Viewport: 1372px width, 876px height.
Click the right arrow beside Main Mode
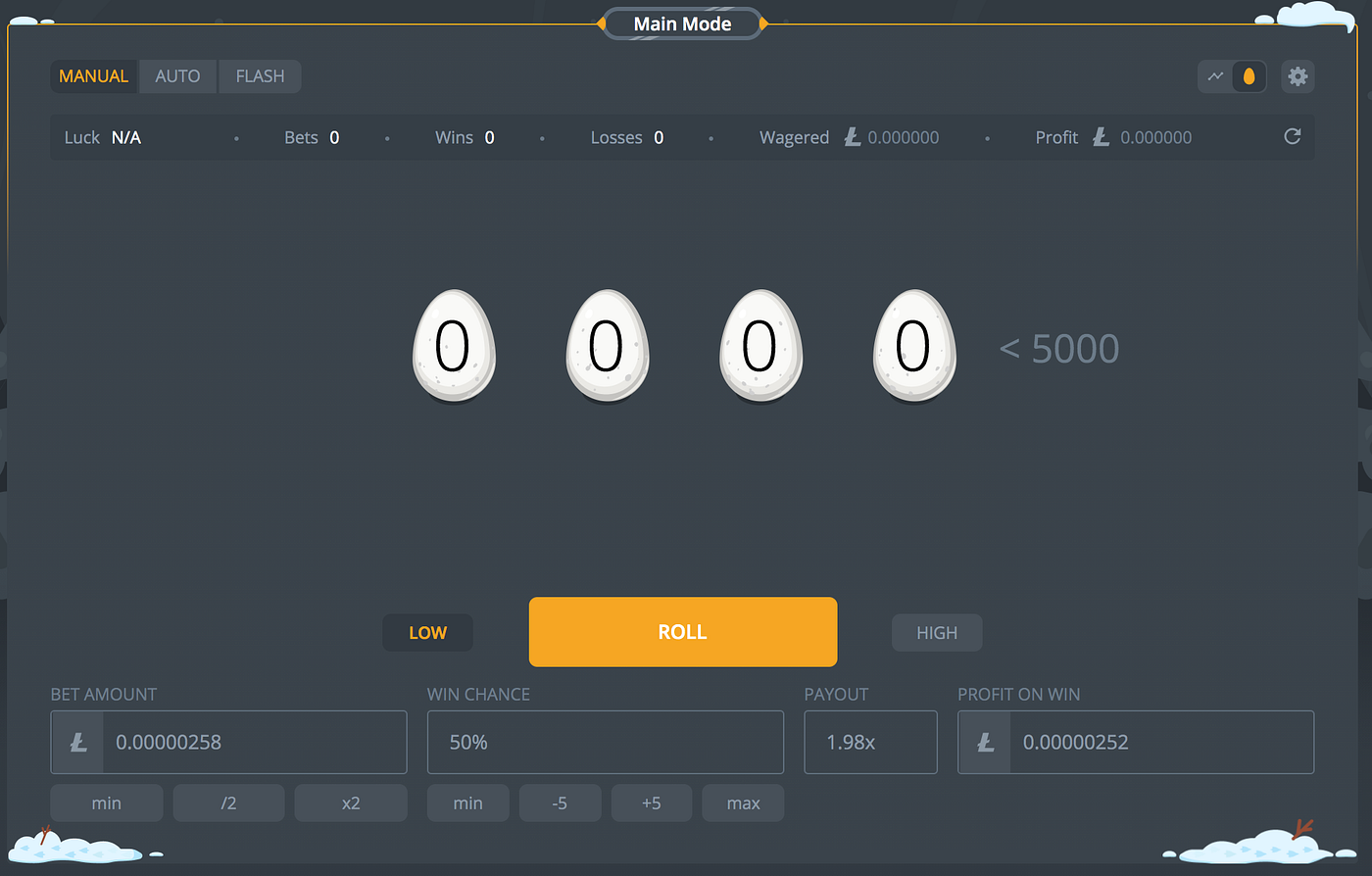(x=763, y=23)
